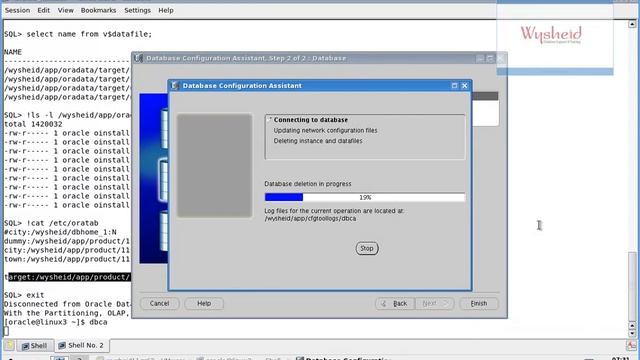Click the 'total 1420032' line in terminal

pyautogui.click(x=33, y=124)
